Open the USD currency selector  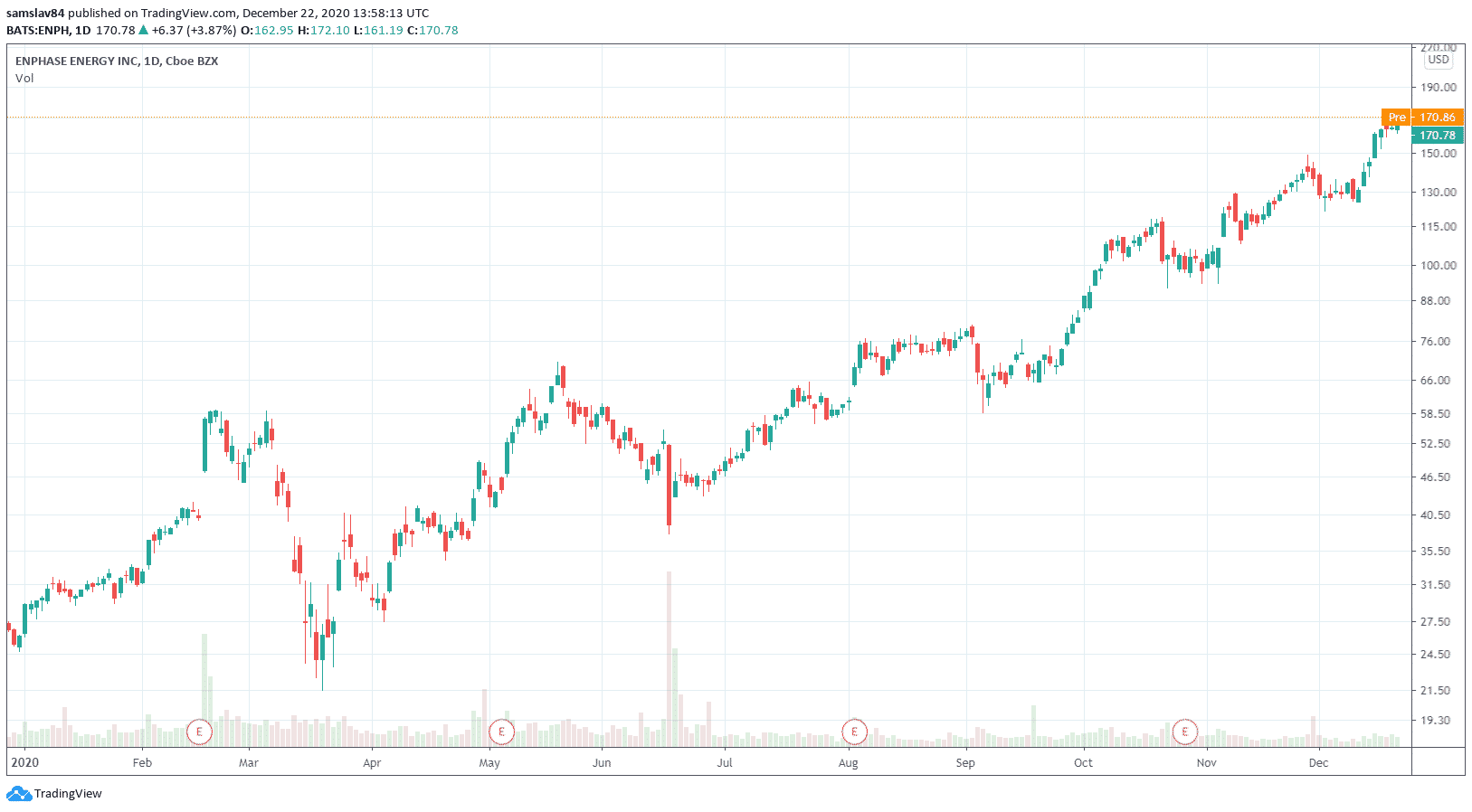click(1438, 60)
